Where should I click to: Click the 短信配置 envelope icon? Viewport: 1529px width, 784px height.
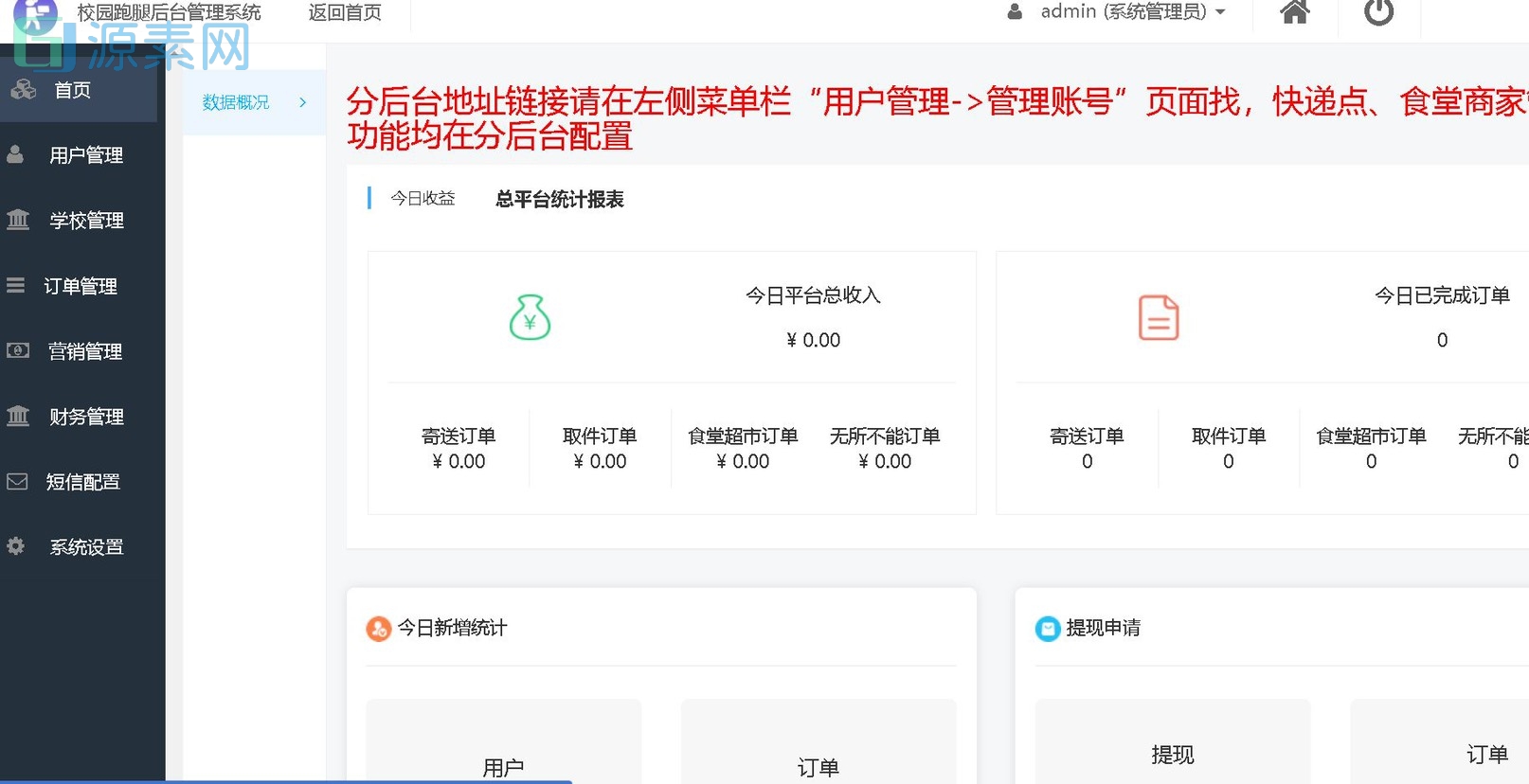17,481
